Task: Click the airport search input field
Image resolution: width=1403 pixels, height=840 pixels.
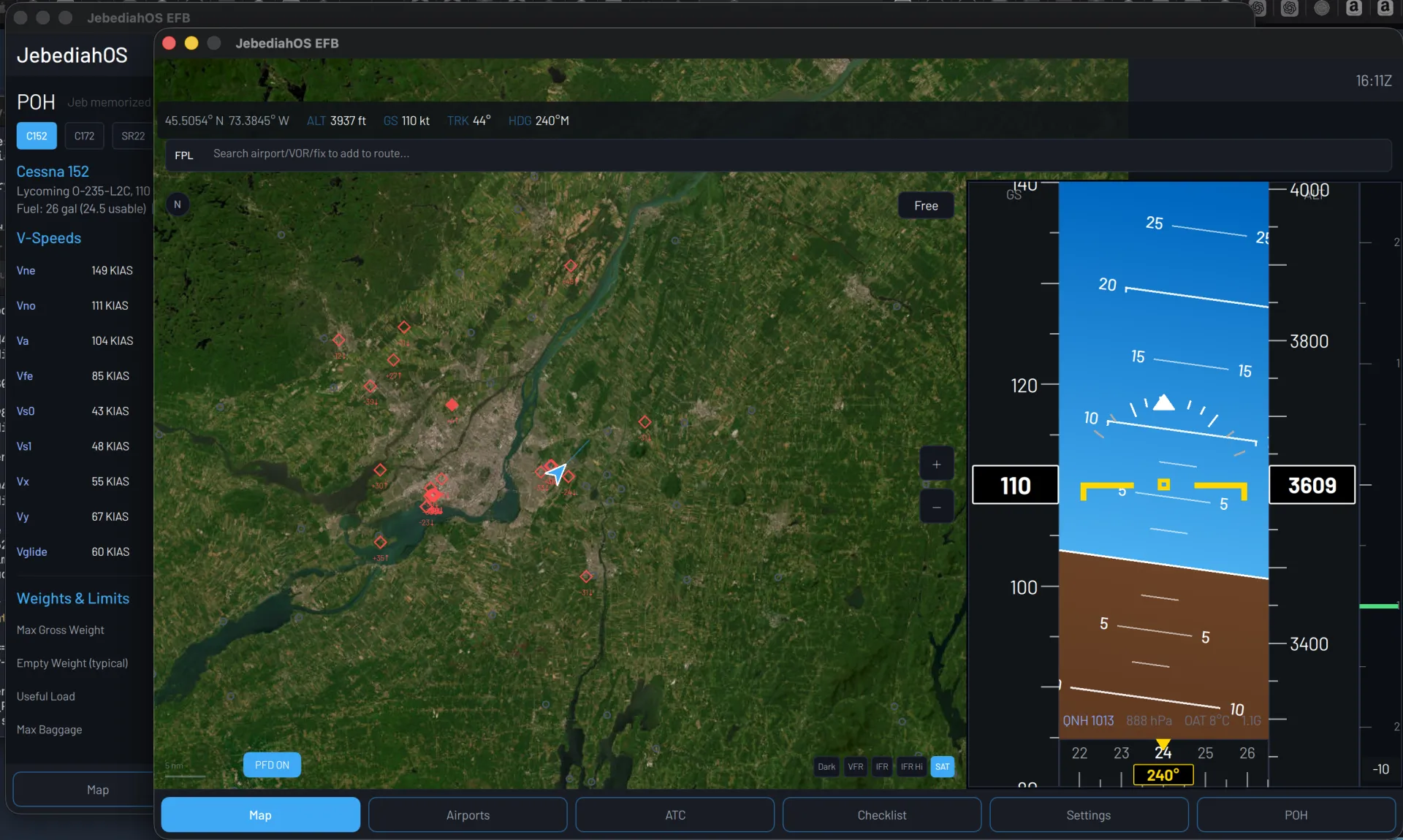Action: (x=512, y=153)
